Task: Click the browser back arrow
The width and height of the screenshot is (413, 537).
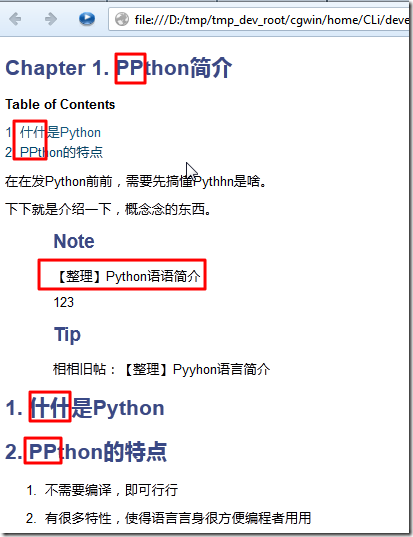Action: pyautogui.click(x=15, y=19)
